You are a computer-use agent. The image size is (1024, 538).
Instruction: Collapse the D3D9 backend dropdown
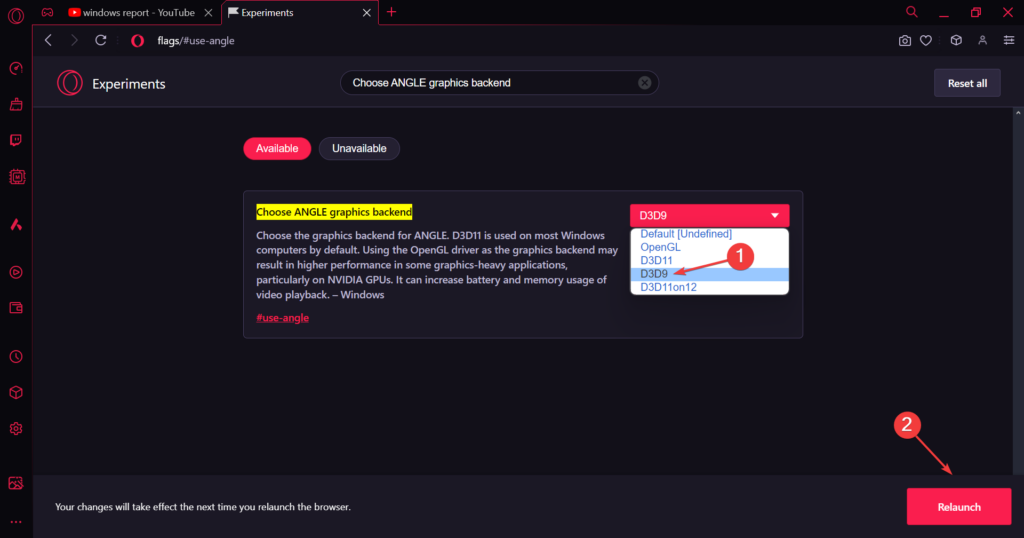pyautogui.click(x=709, y=215)
